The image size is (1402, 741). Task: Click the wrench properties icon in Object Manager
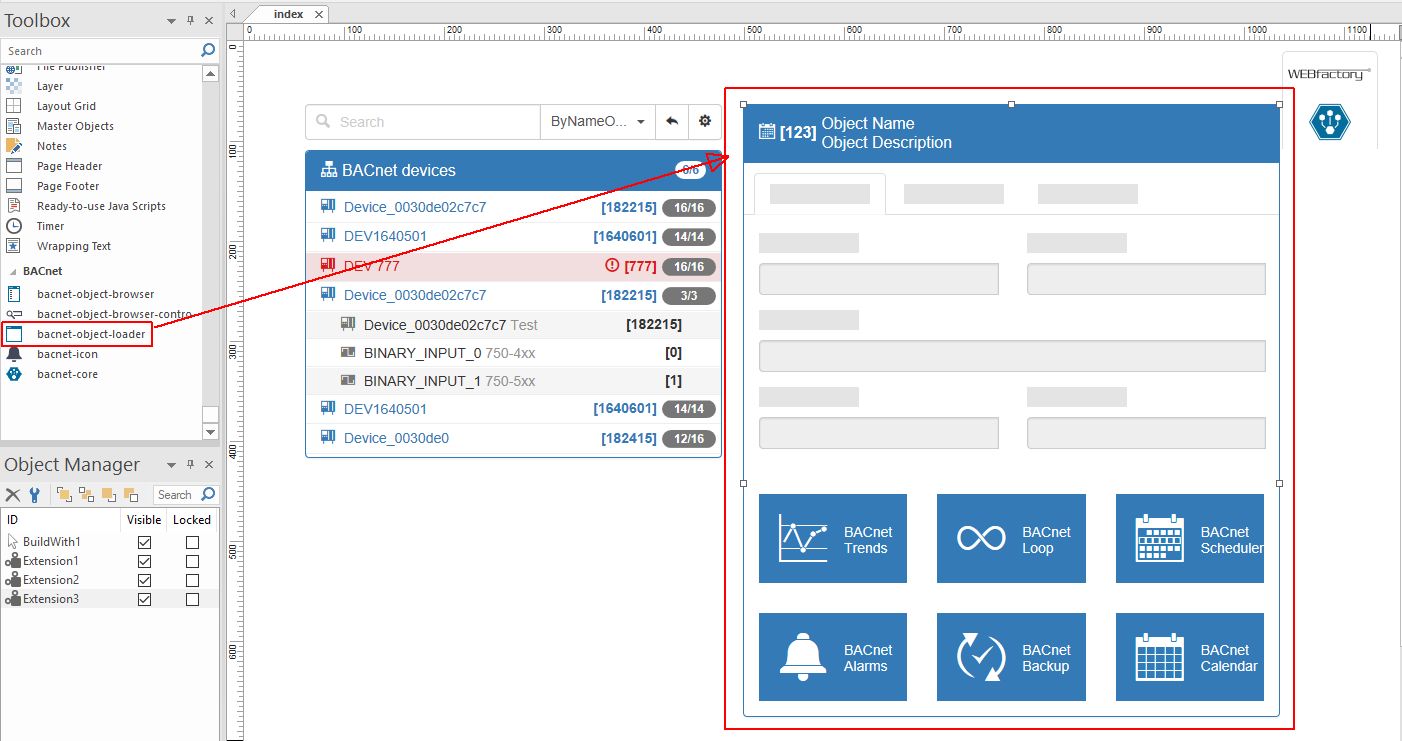pyautogui.click(x=35, y=495)
